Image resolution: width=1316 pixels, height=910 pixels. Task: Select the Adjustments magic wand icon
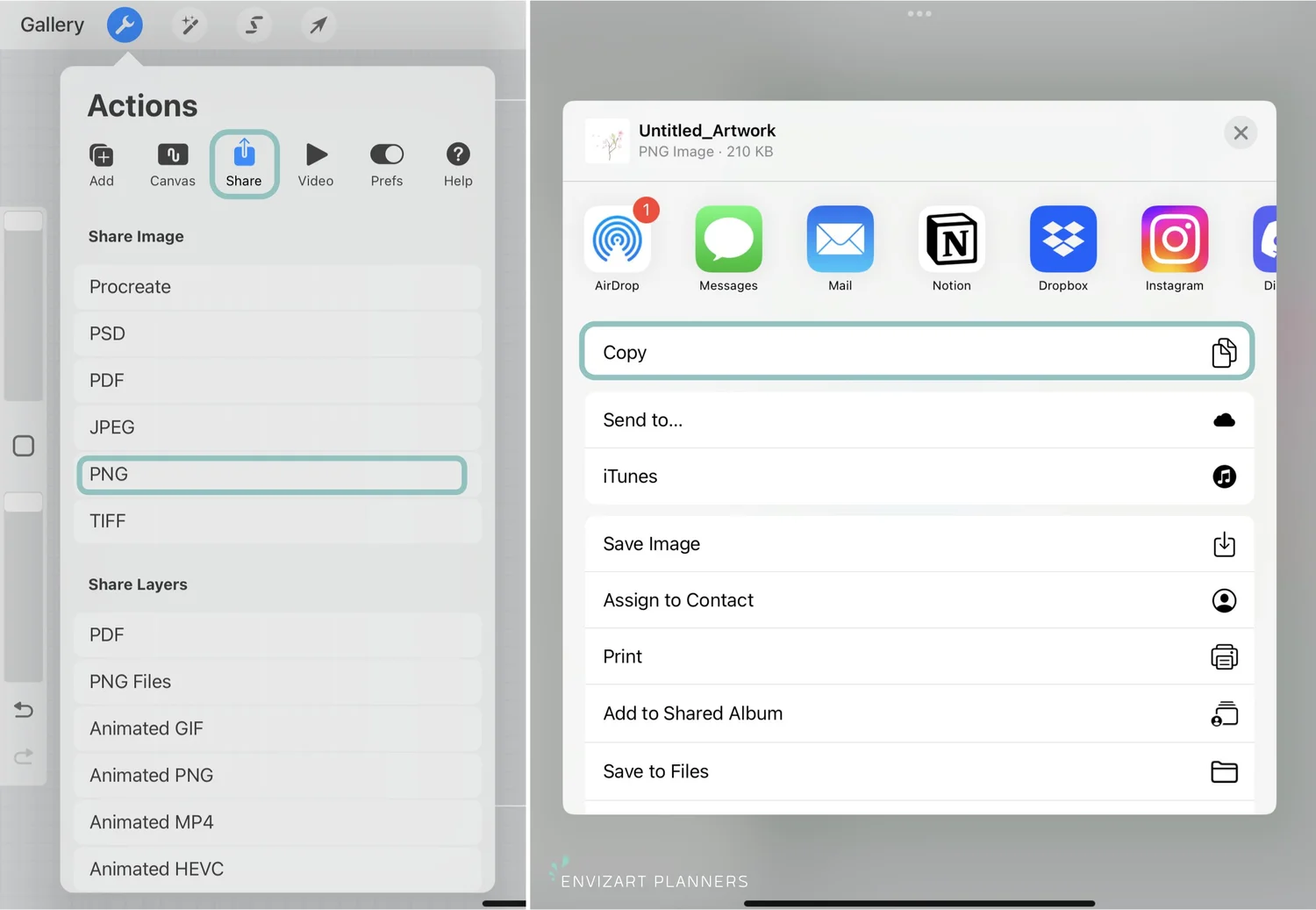[x=190, y=25]
